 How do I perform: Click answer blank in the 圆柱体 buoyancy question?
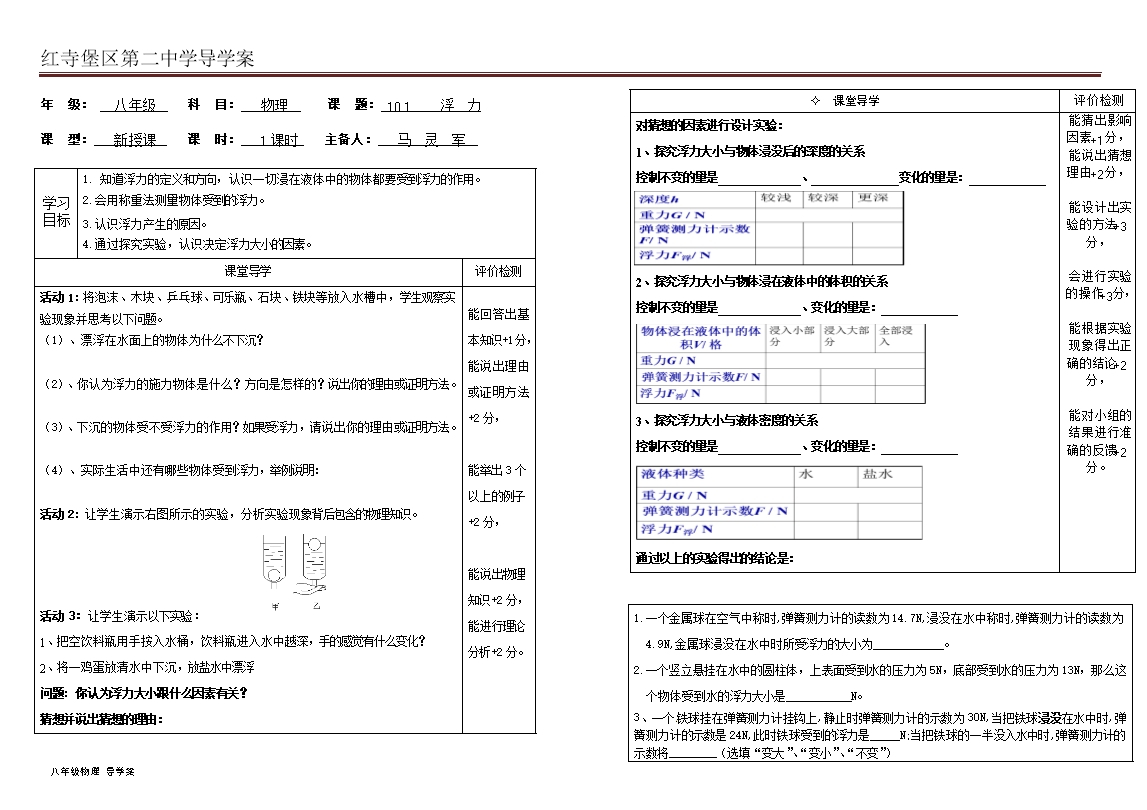coord(818,696)
